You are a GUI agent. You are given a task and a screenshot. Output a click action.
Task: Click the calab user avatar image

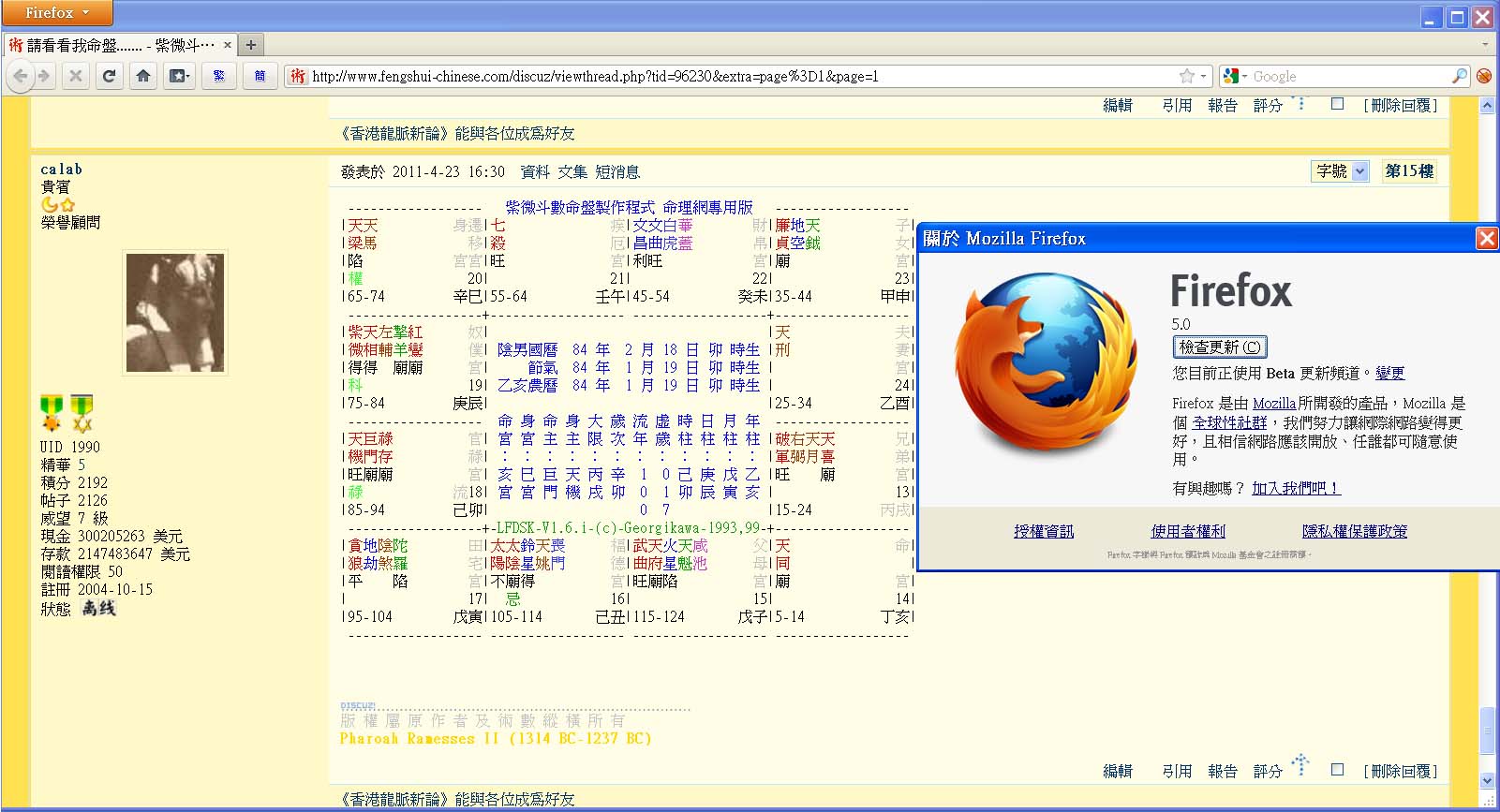pos(175,313)
